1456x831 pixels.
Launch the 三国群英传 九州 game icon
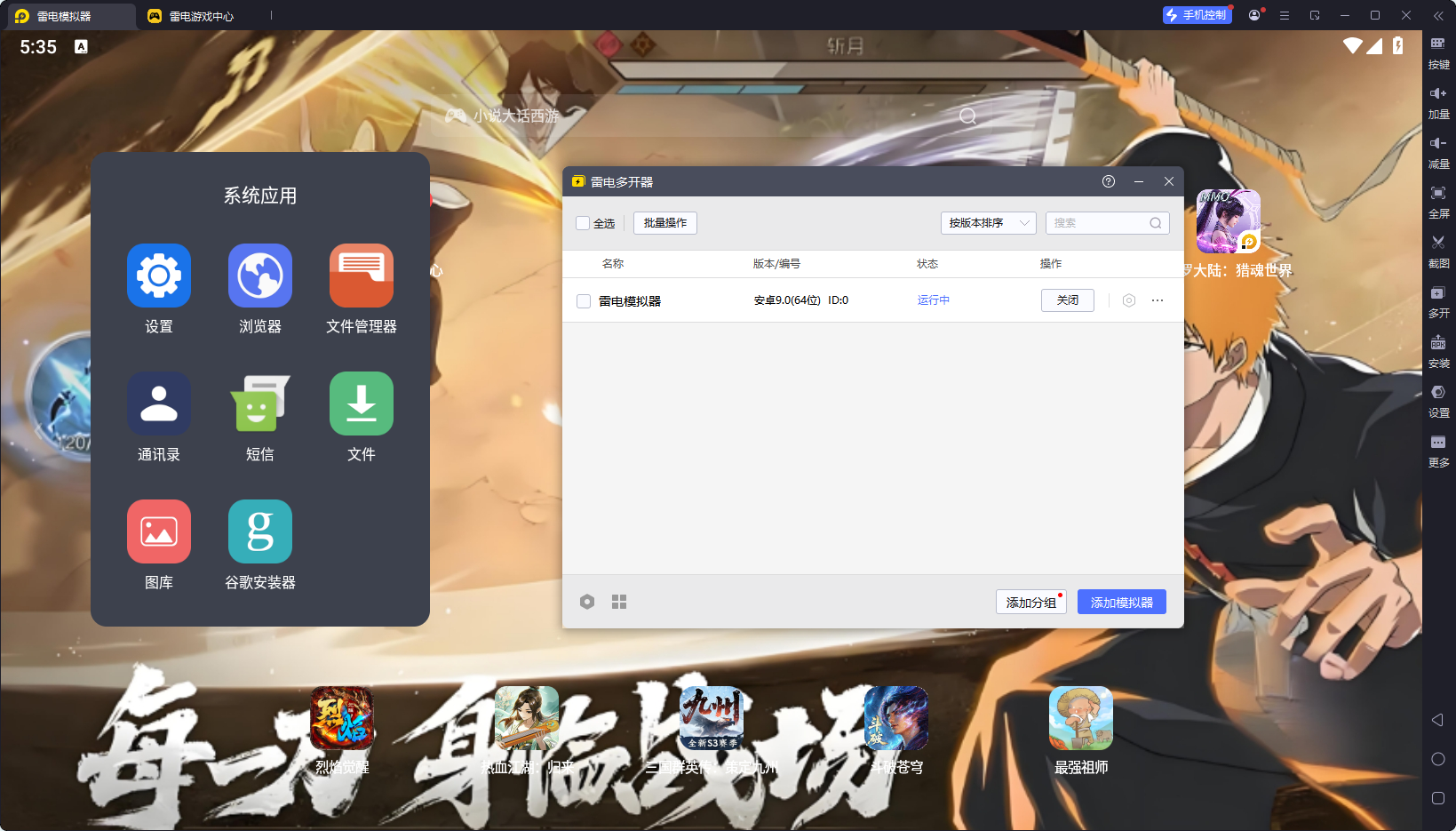tap(712, 718)
